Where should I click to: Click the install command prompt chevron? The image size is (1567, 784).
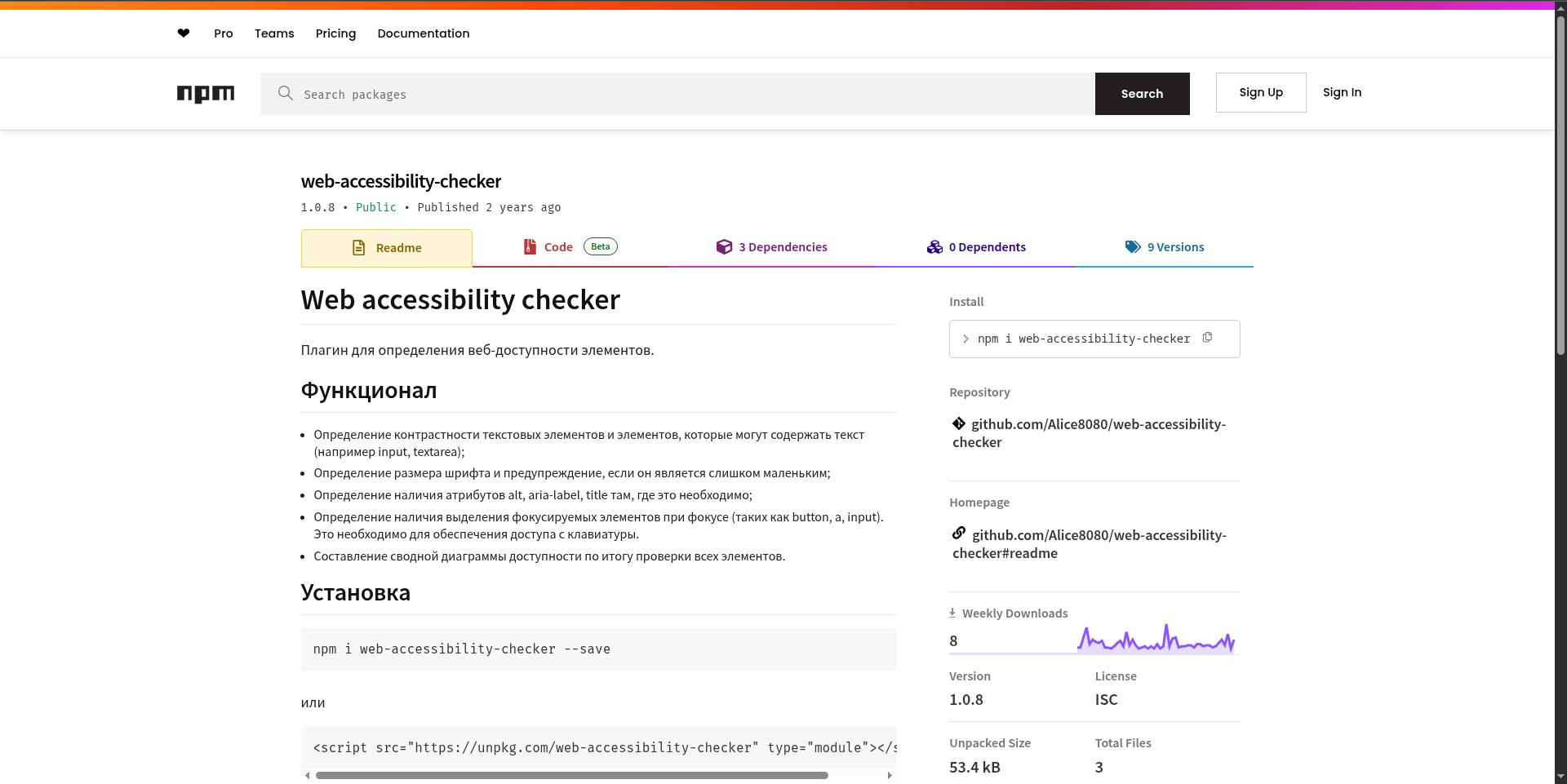point(966,339)
